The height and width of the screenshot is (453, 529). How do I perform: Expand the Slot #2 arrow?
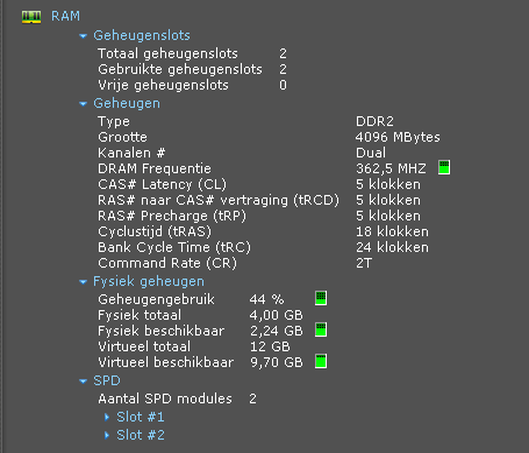click(107, 435)
